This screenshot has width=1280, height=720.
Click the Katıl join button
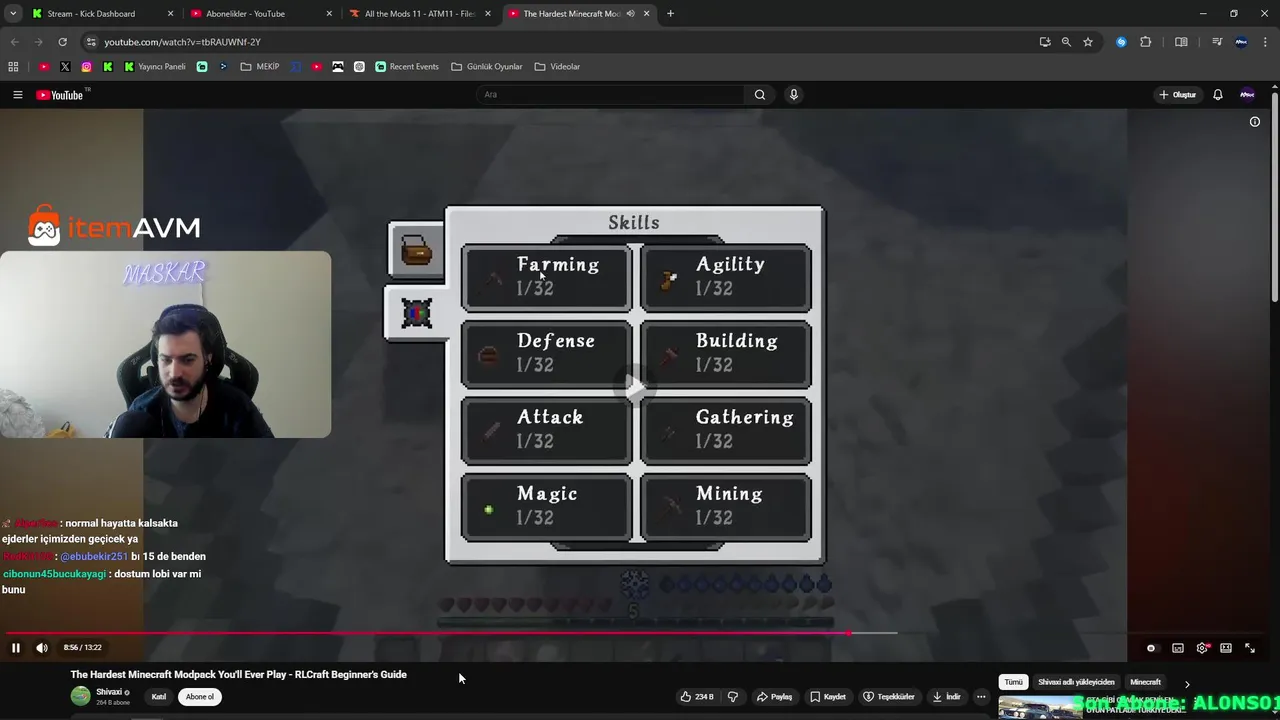[158, 697]
